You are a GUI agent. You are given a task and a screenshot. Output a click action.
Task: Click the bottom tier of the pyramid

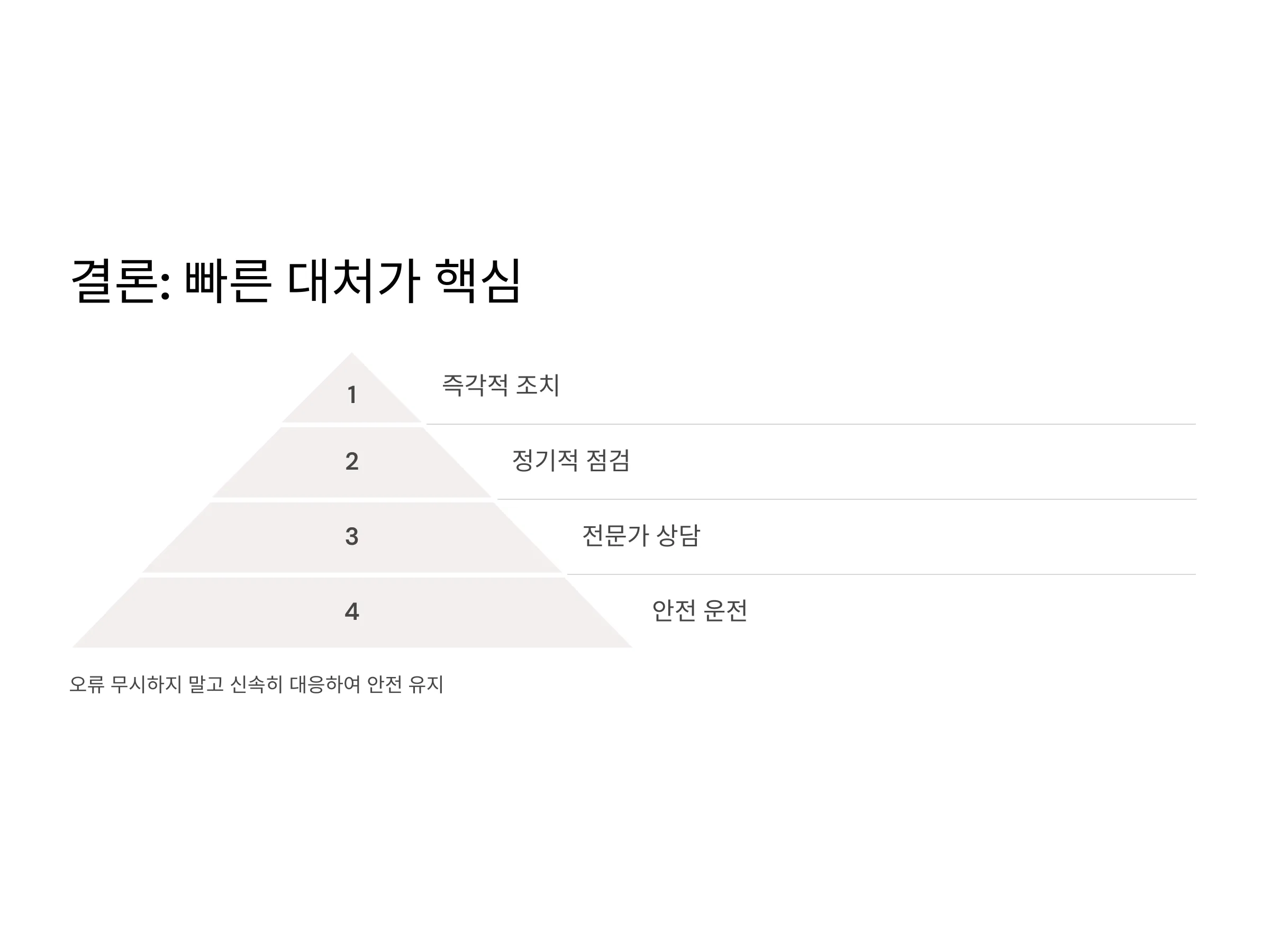[352, 613]
